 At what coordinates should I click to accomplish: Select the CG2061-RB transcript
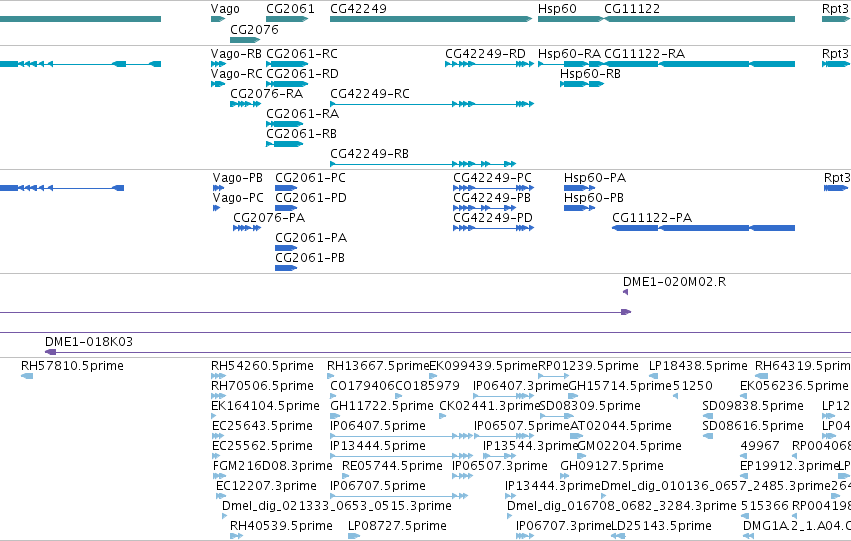284,144
